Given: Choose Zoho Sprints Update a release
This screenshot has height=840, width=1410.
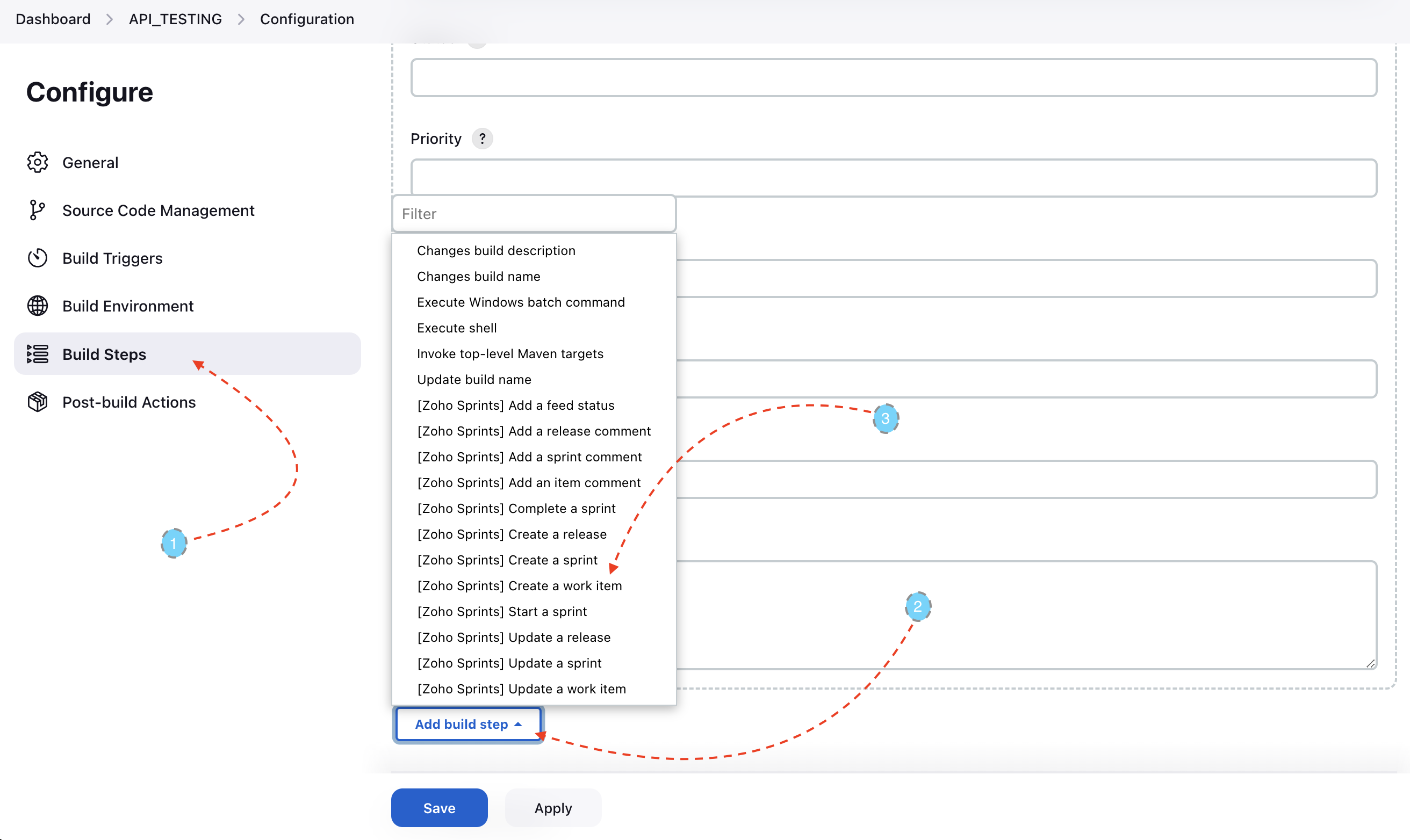Looking at the screenshot, I should point(534,637).
